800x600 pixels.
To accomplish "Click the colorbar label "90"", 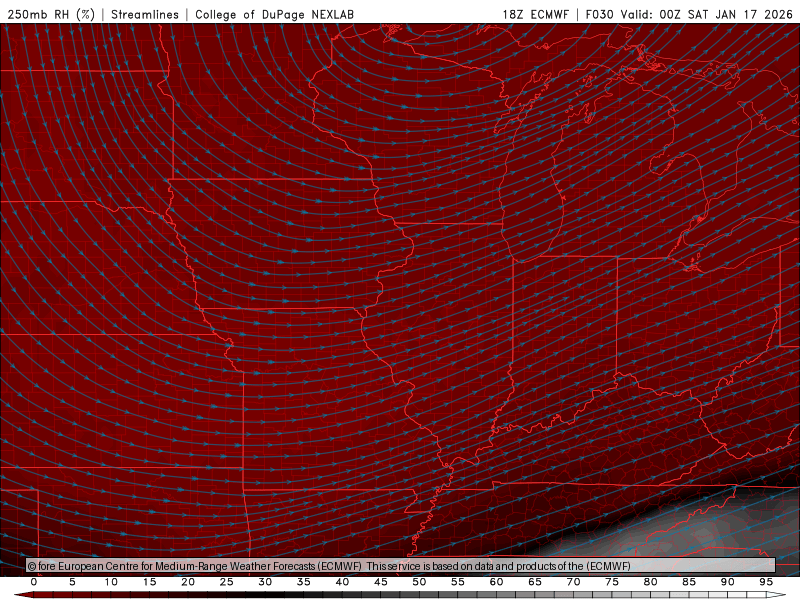I will (x=728, y=582).
